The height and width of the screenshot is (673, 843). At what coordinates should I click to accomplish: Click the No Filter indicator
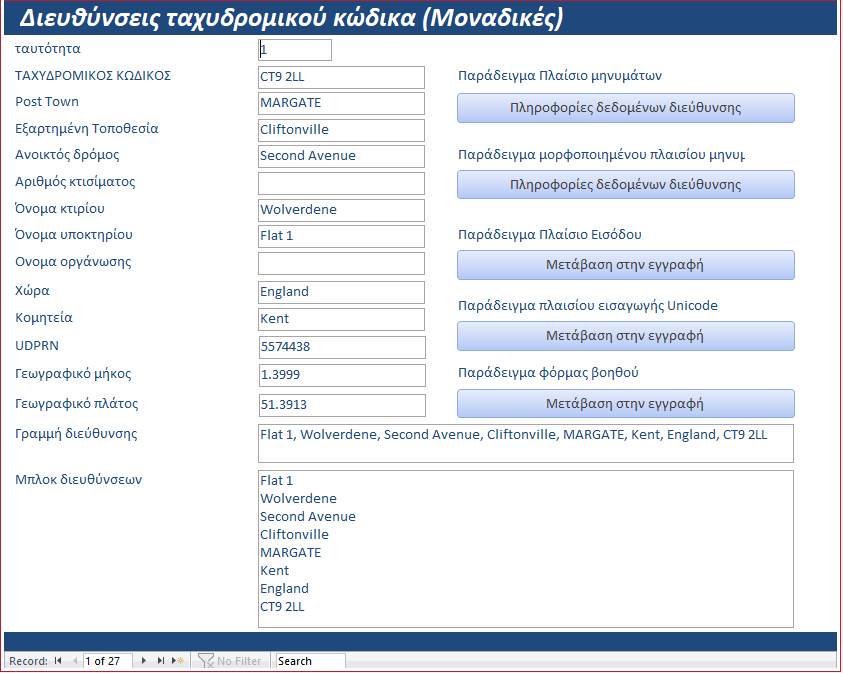(x=230, y=661)
